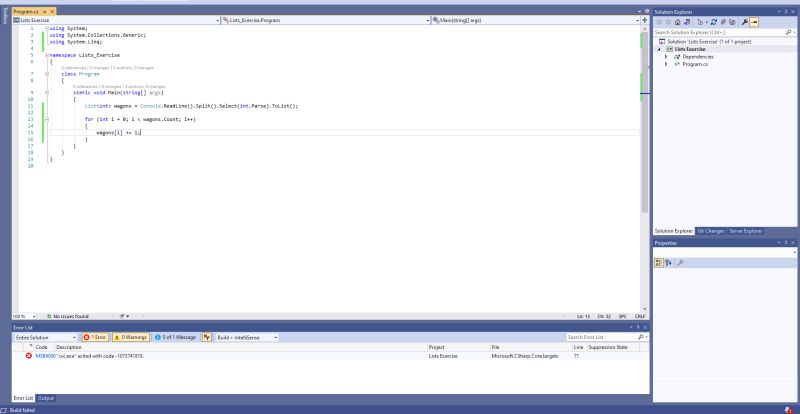Collapse the Main method block

click(x=46, y=93)
